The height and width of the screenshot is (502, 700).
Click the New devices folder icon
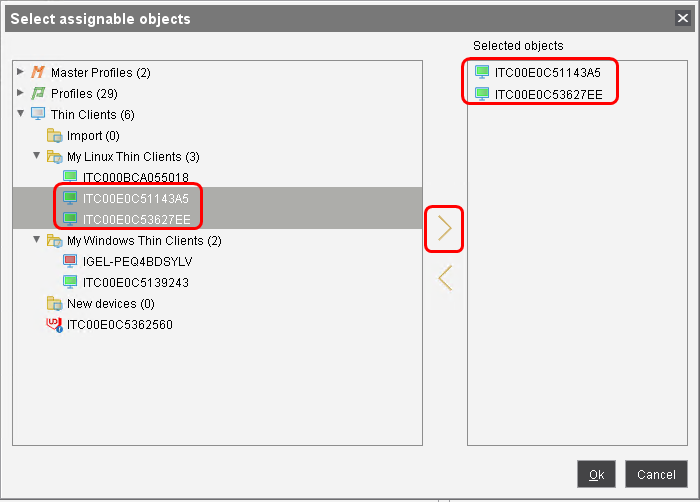click(55, 303)
